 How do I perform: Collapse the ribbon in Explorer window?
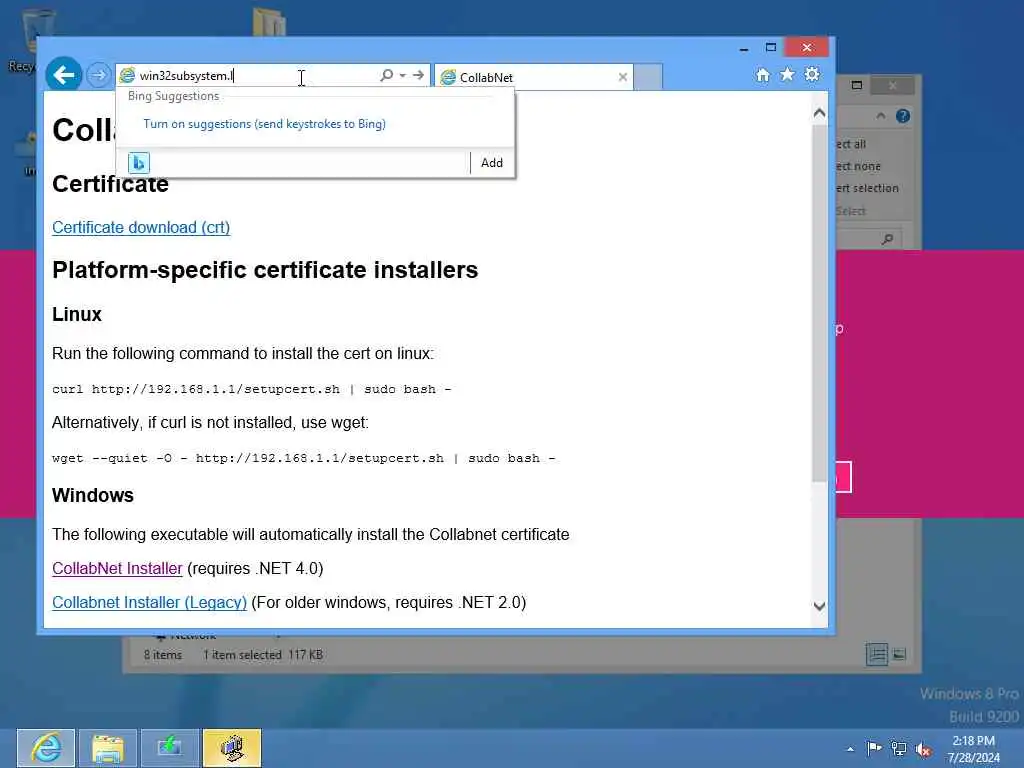point(880,116)
